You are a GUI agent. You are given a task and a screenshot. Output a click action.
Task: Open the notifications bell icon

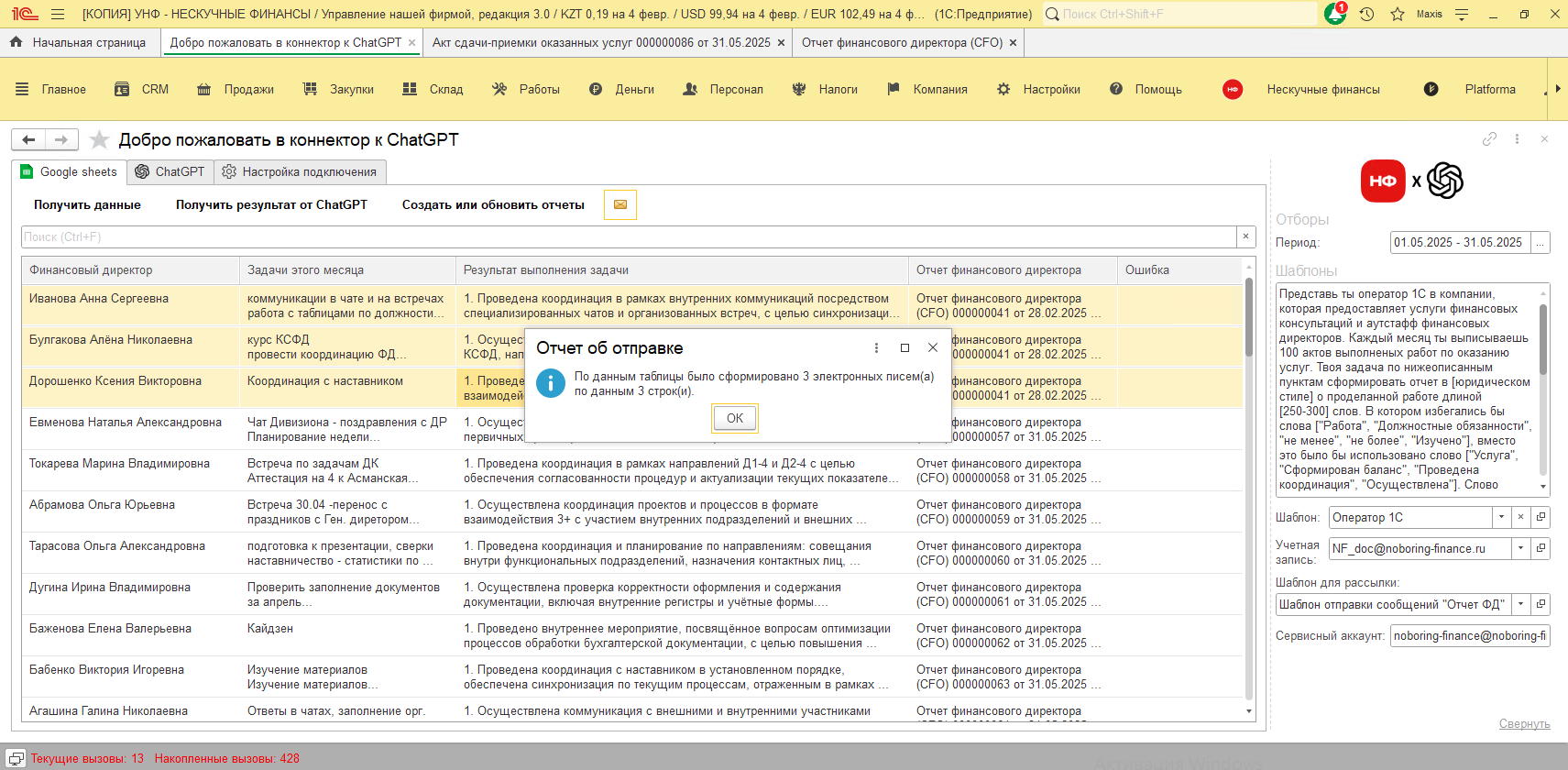[x=1335, y=14]
